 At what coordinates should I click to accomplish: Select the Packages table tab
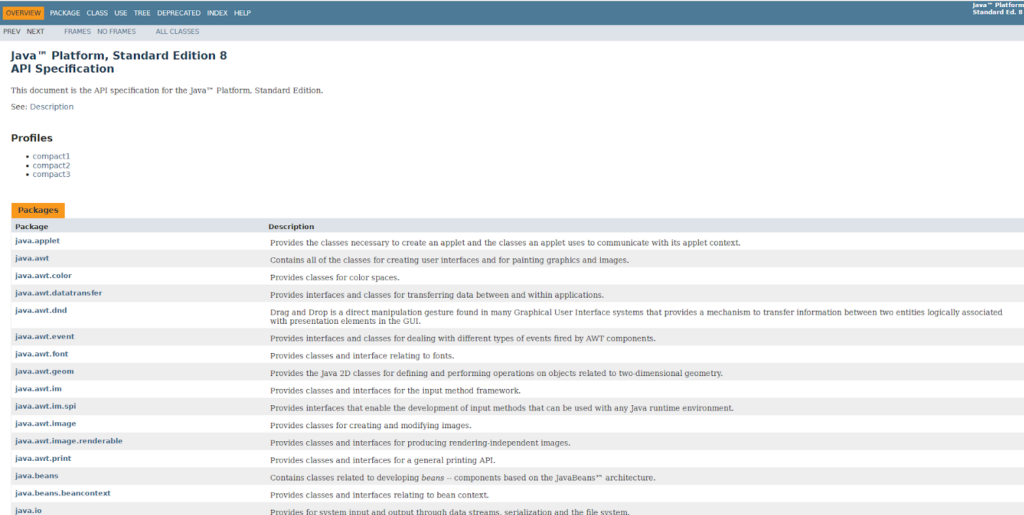pos(38,210)
